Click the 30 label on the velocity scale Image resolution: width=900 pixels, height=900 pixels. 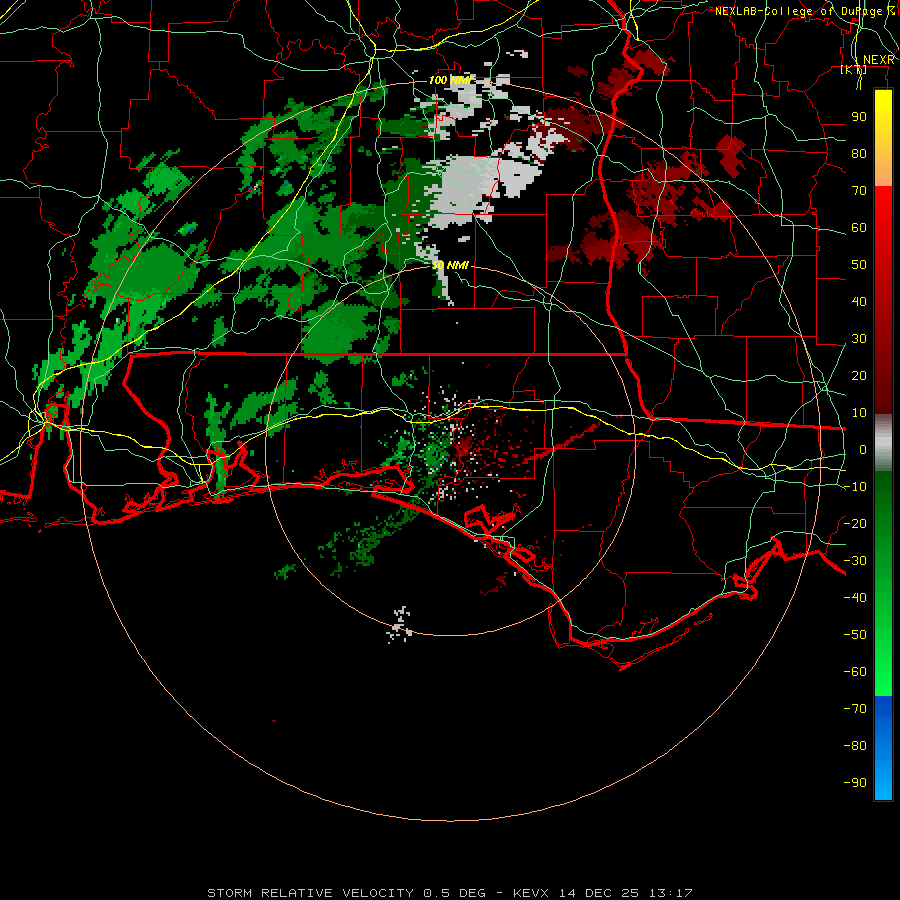859,339
